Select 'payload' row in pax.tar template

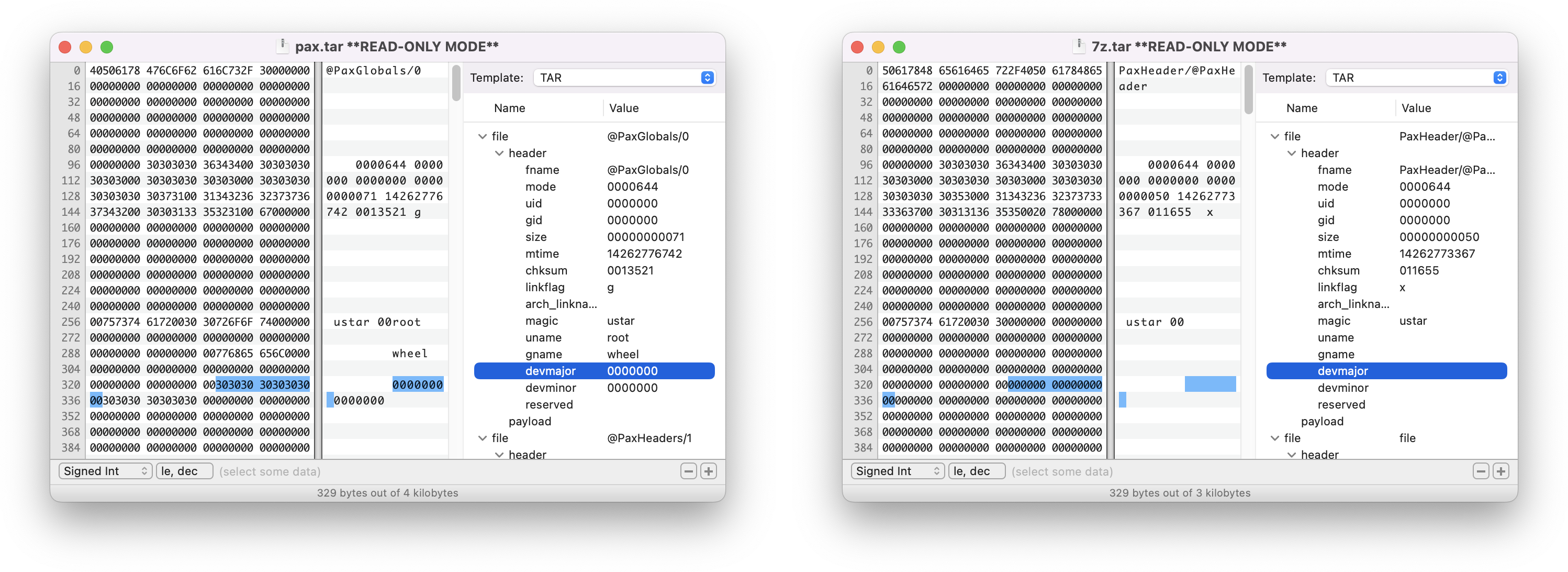click(594, 421)
